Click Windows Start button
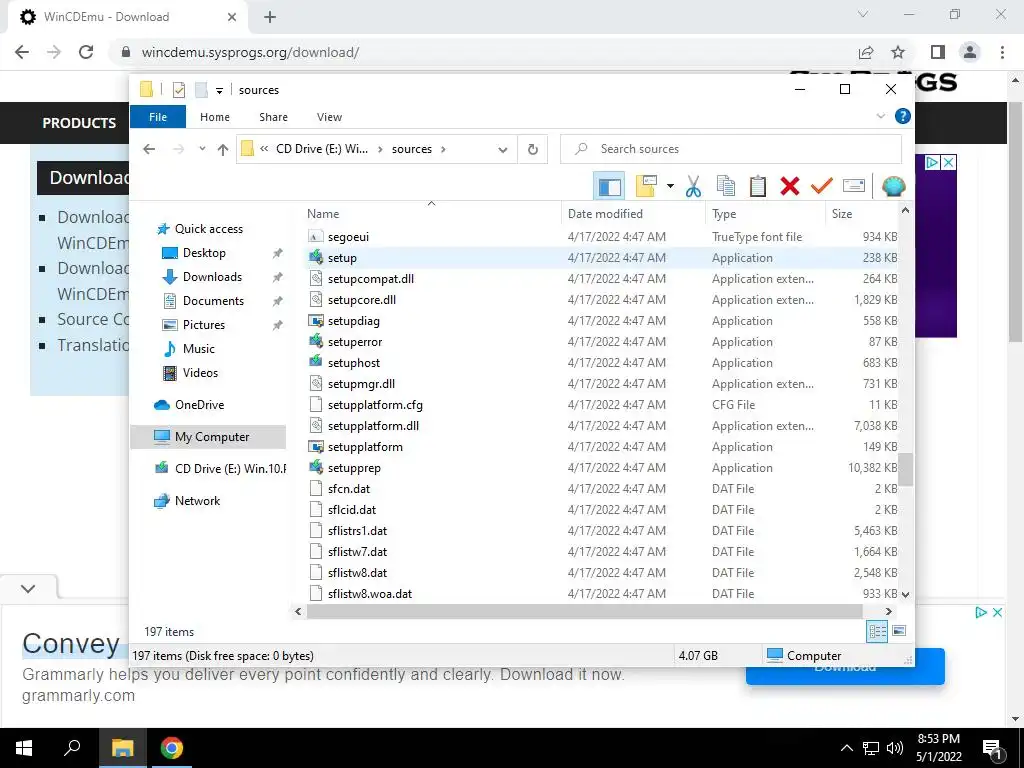Screen dimensions: 1024x768 [x=24, y=748]
